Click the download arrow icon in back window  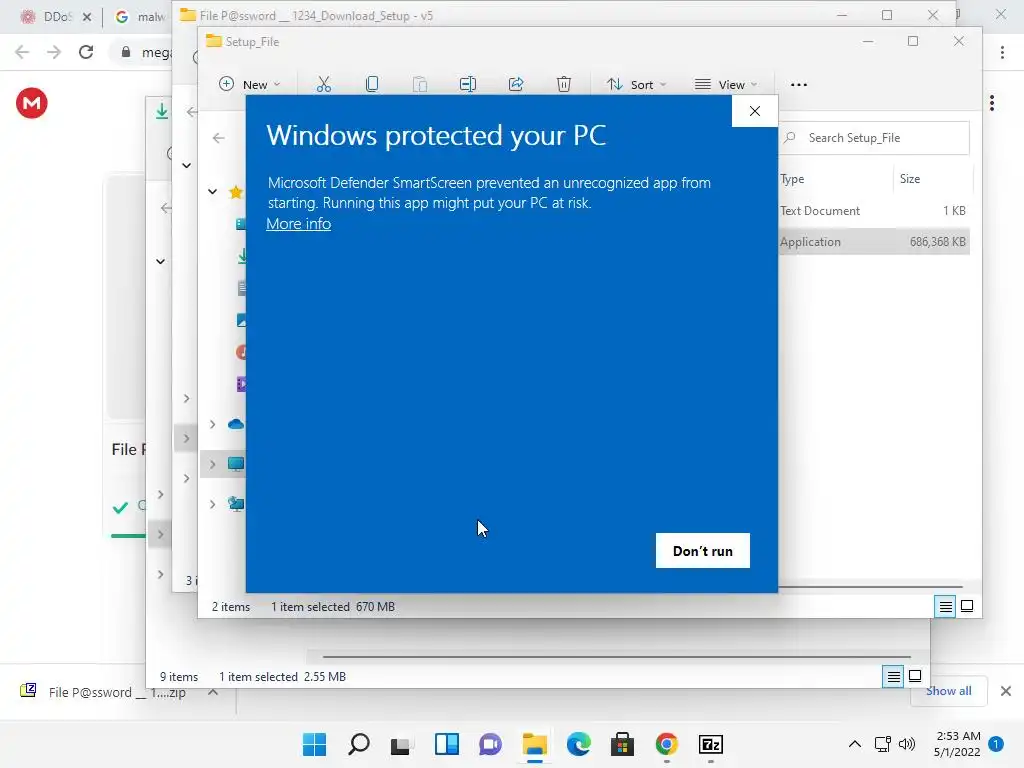162,112
